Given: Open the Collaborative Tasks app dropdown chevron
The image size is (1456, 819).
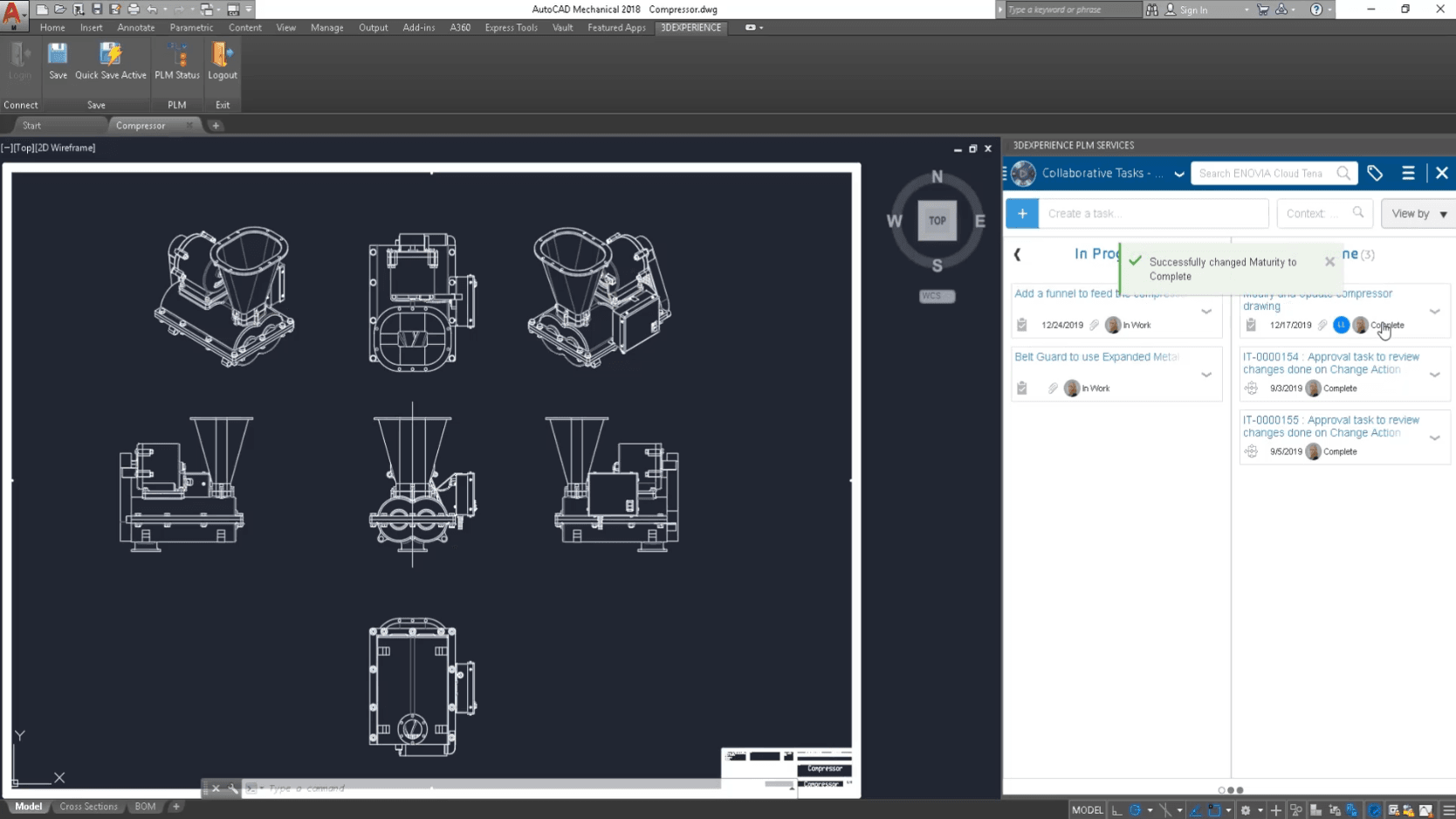Looking at the screenshot, I should click(x=1179, y=174).
